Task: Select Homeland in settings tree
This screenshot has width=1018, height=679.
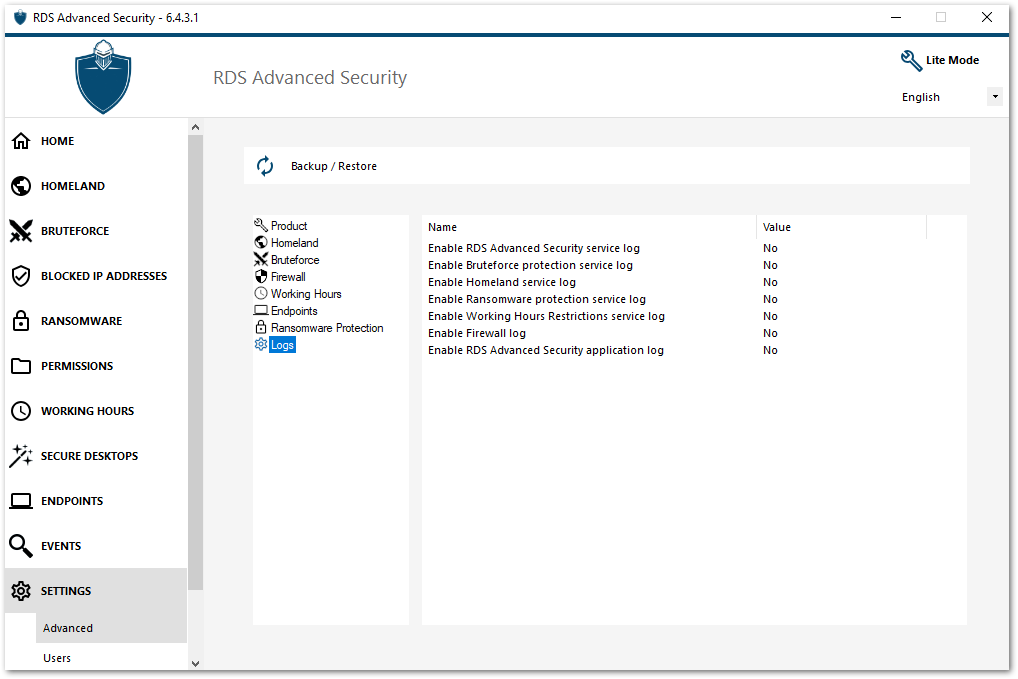Action: click(295, 242)
